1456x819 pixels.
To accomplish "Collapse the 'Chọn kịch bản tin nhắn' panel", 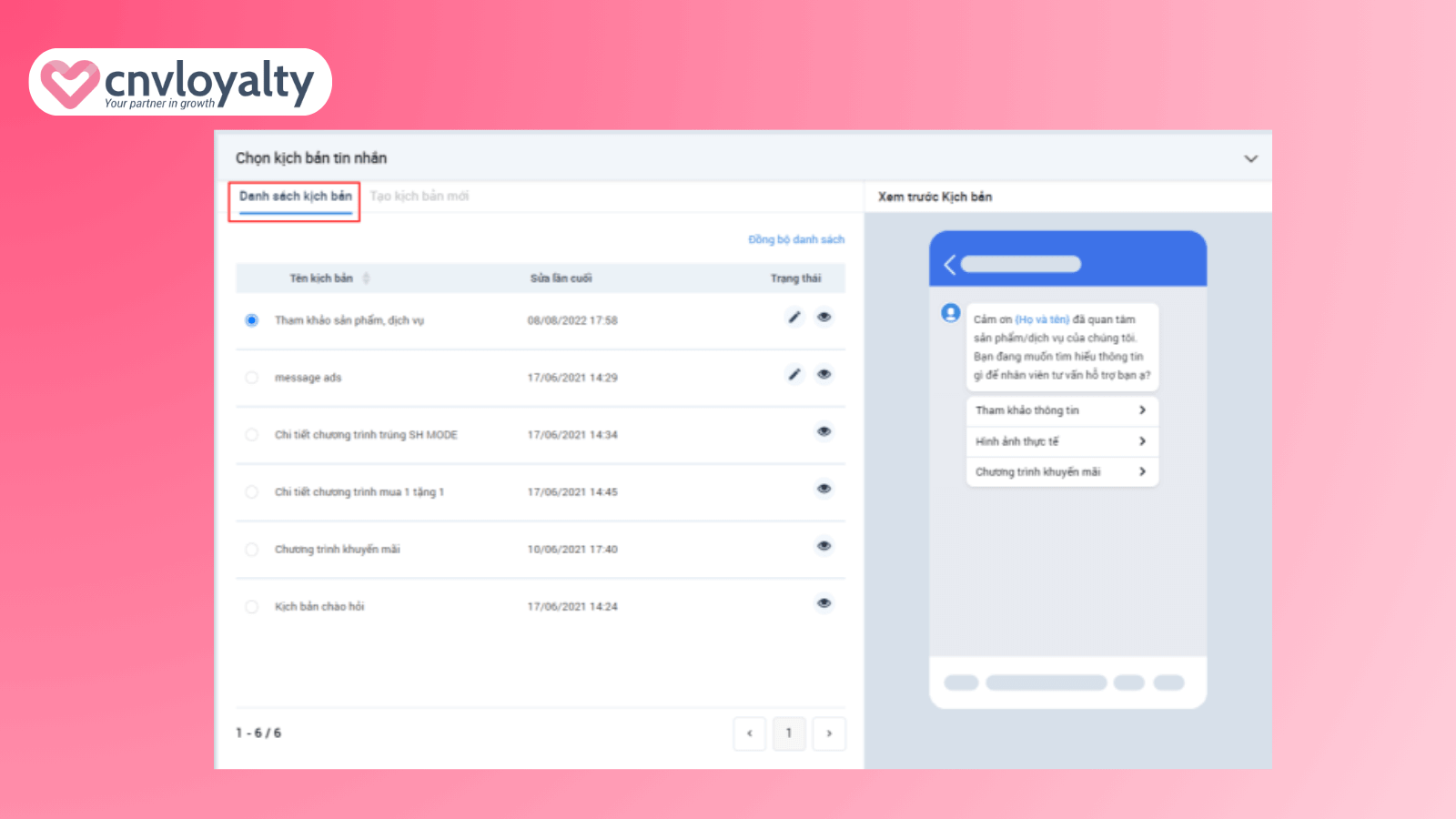I will pos(1250,158).
